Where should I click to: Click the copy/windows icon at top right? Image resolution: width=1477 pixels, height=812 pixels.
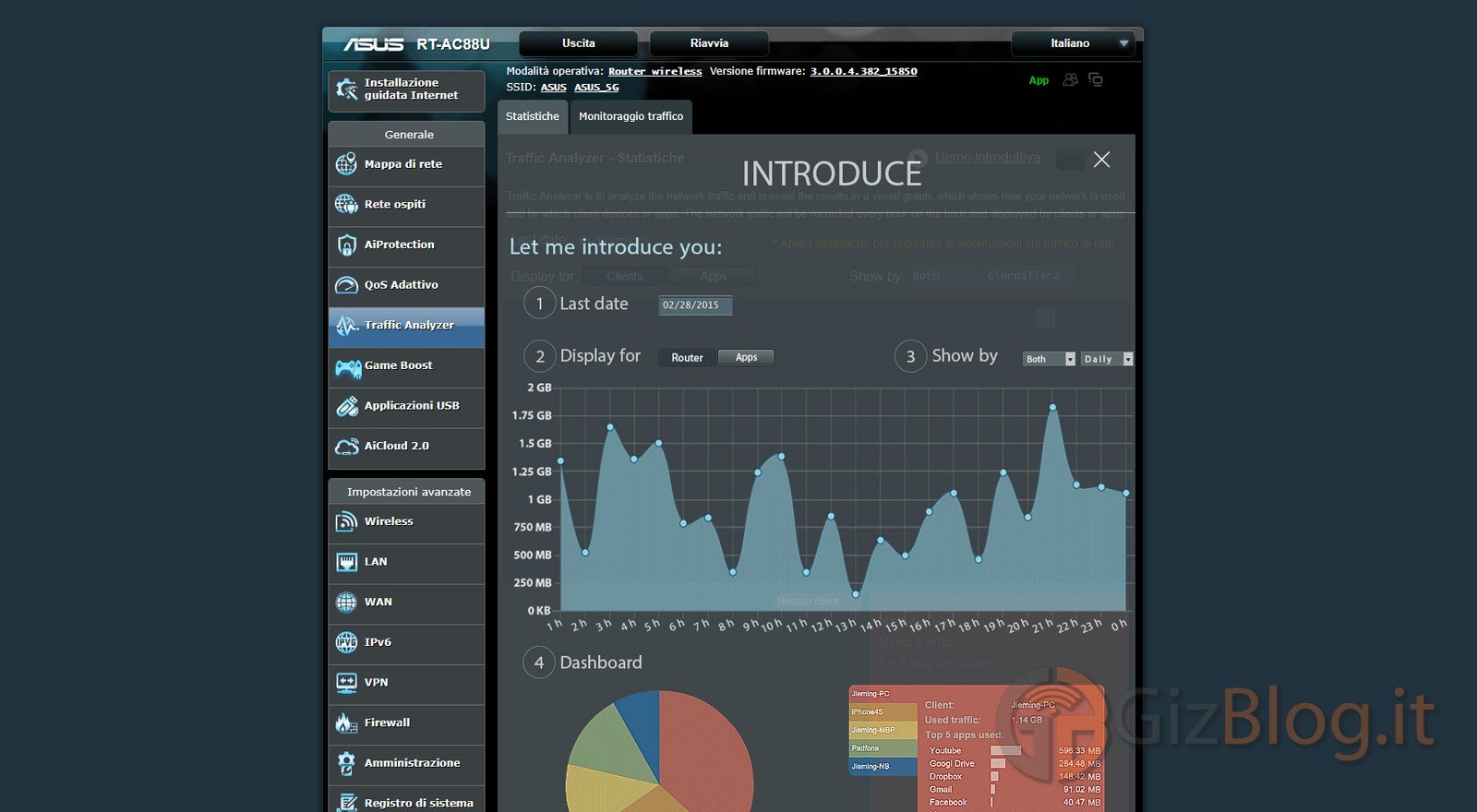pos(1096,79)
